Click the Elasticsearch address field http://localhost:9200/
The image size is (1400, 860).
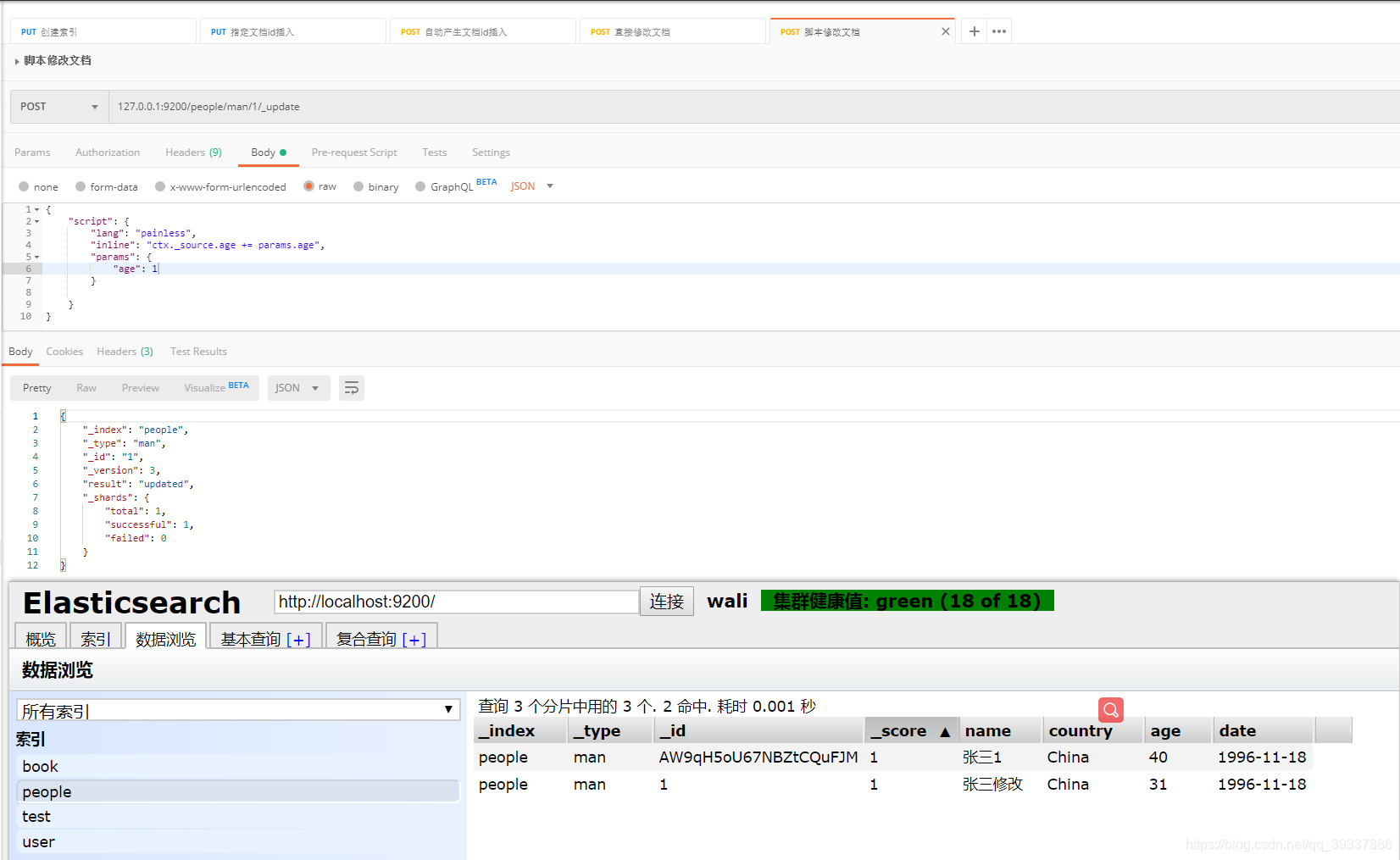click(456, 602)
